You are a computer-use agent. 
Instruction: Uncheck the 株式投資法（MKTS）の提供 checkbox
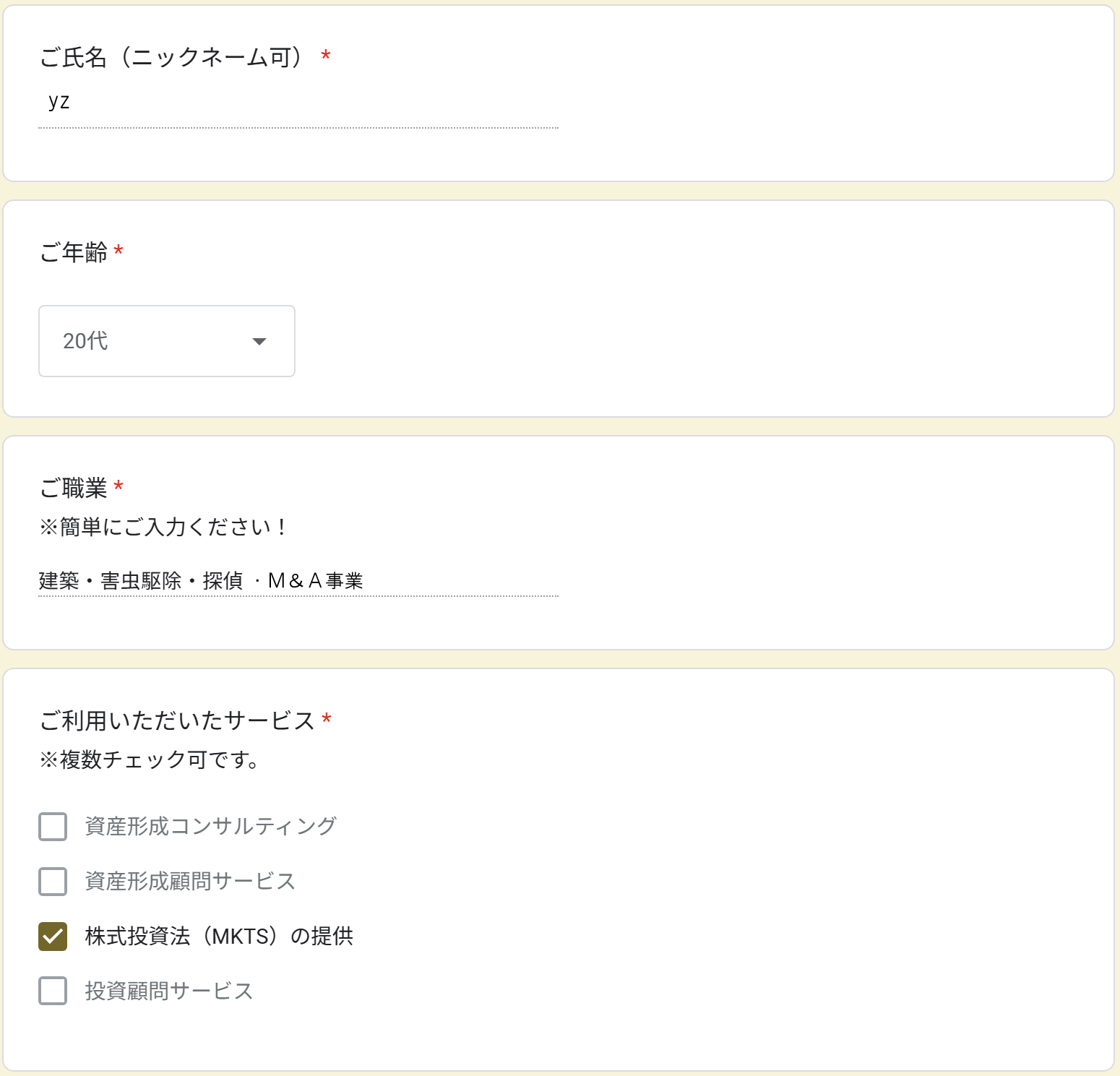53,937
